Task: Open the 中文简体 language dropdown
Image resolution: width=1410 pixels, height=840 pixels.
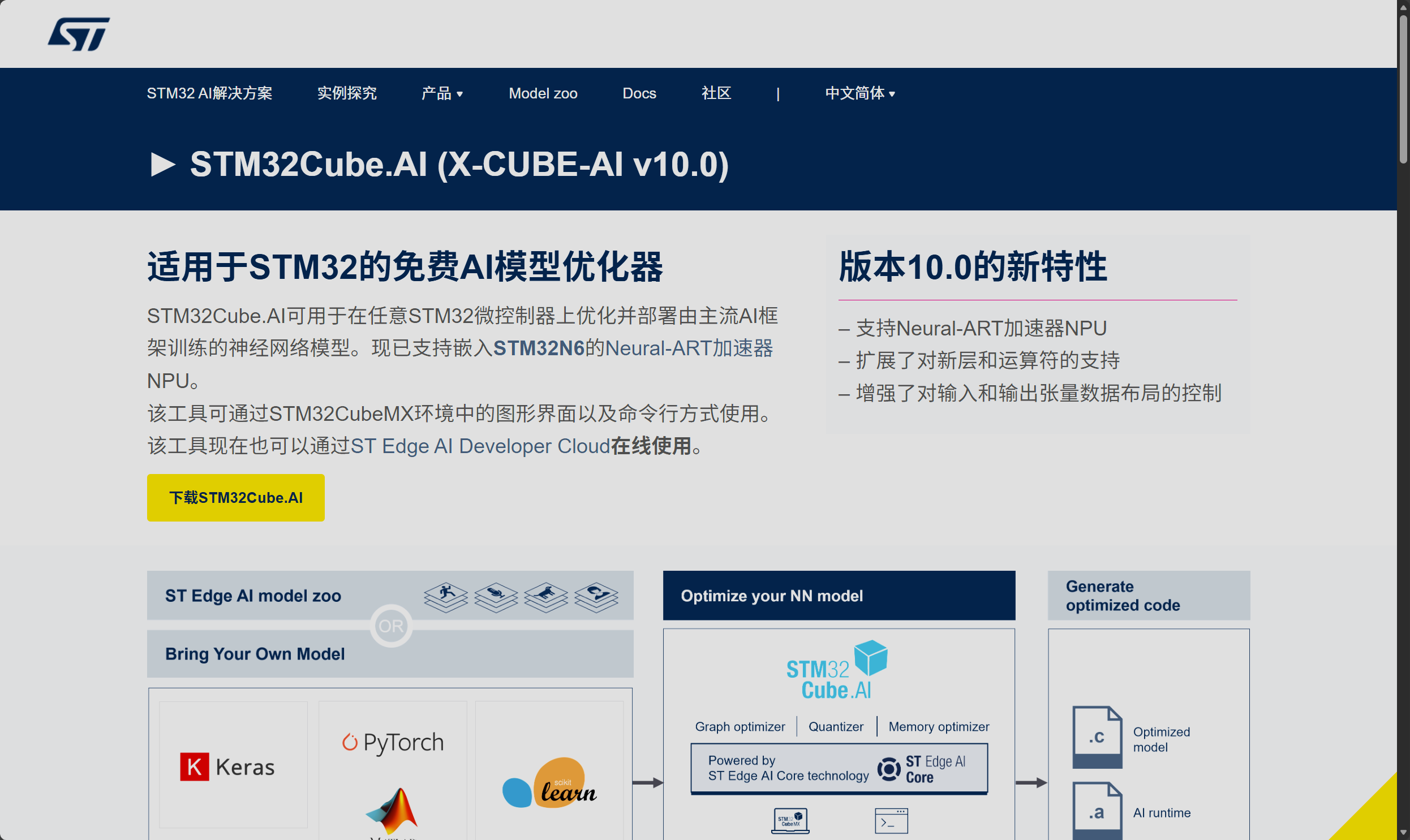Action: click(860, 93)
